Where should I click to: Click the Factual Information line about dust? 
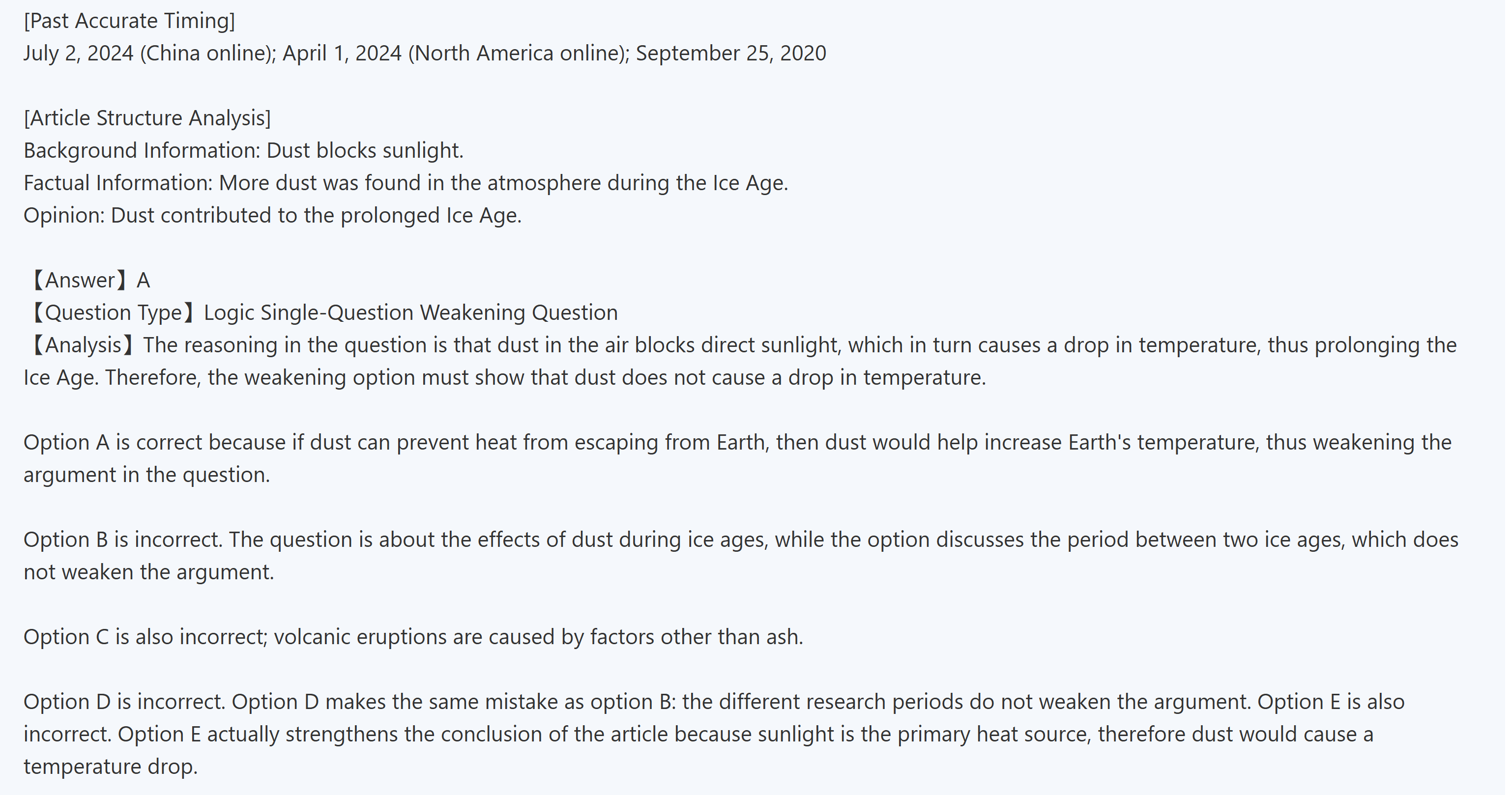pos(405,183)
